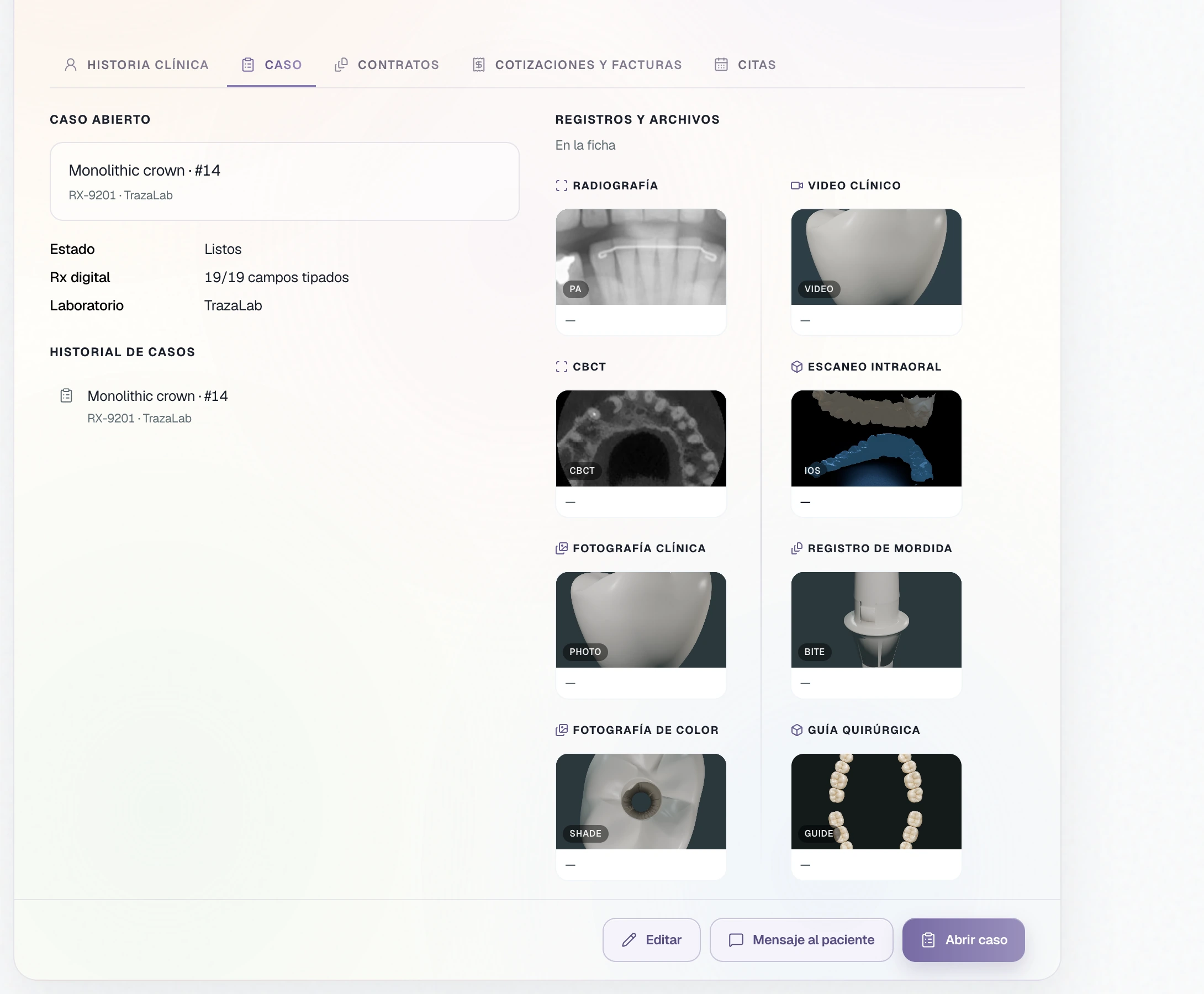Screen dimensions: 1204x994
Task: Click the cube icon beside Guía Quirúrgica
Action: pos(797,730)
